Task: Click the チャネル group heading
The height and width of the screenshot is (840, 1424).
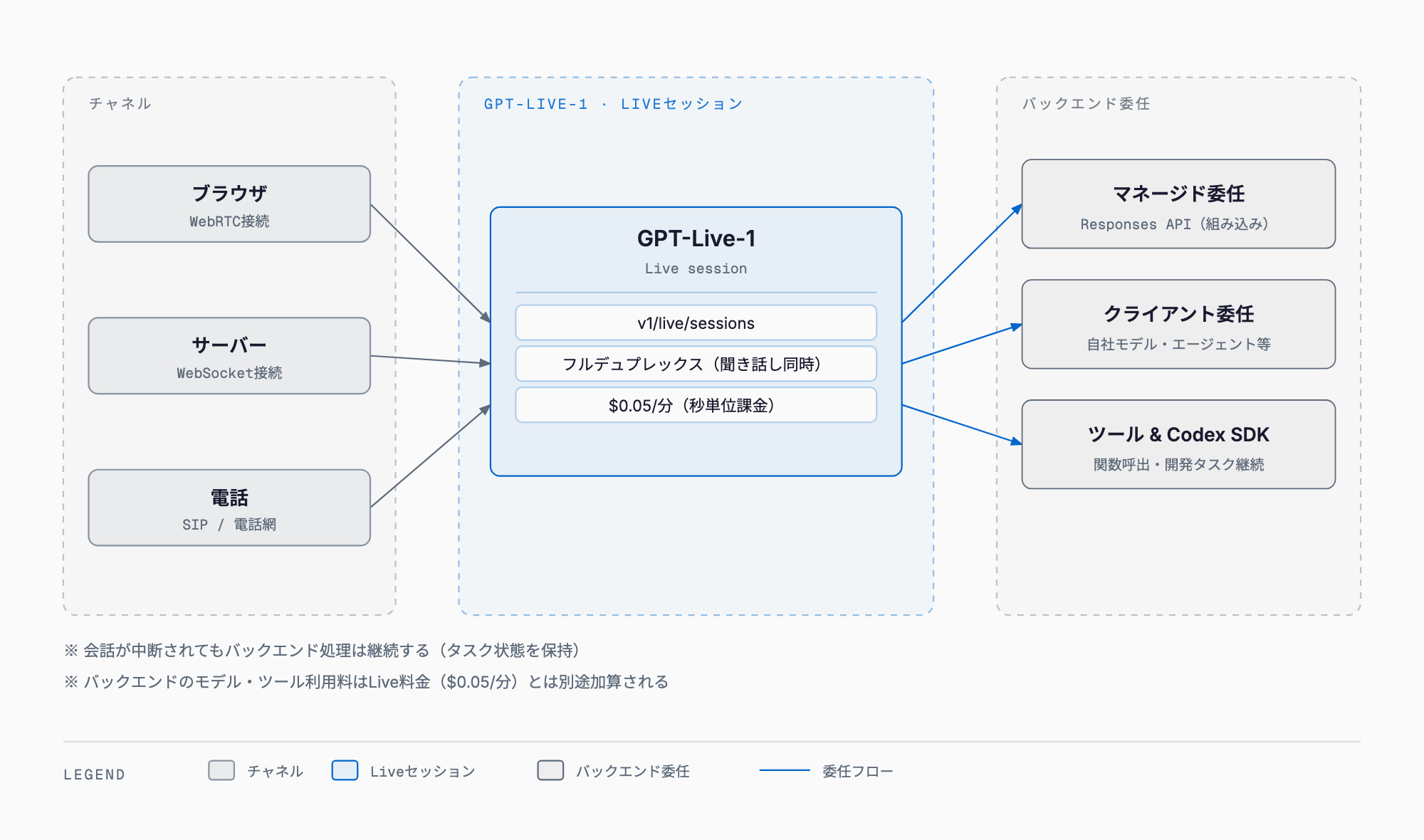Action: pyautogui.click(x=120, y=104)
